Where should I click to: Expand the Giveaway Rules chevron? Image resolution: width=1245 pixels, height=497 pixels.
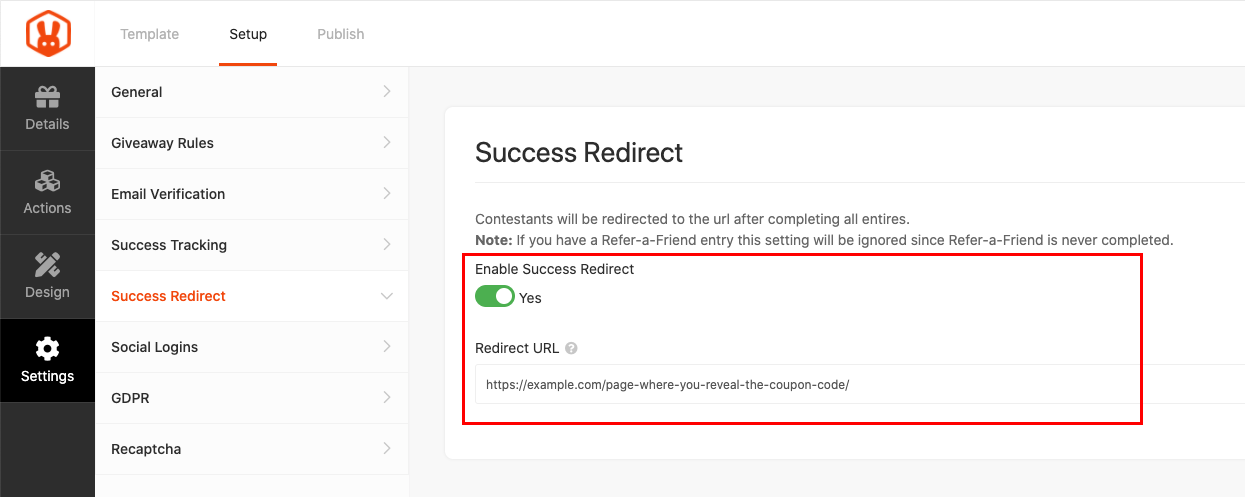click(x=387, y=143)
